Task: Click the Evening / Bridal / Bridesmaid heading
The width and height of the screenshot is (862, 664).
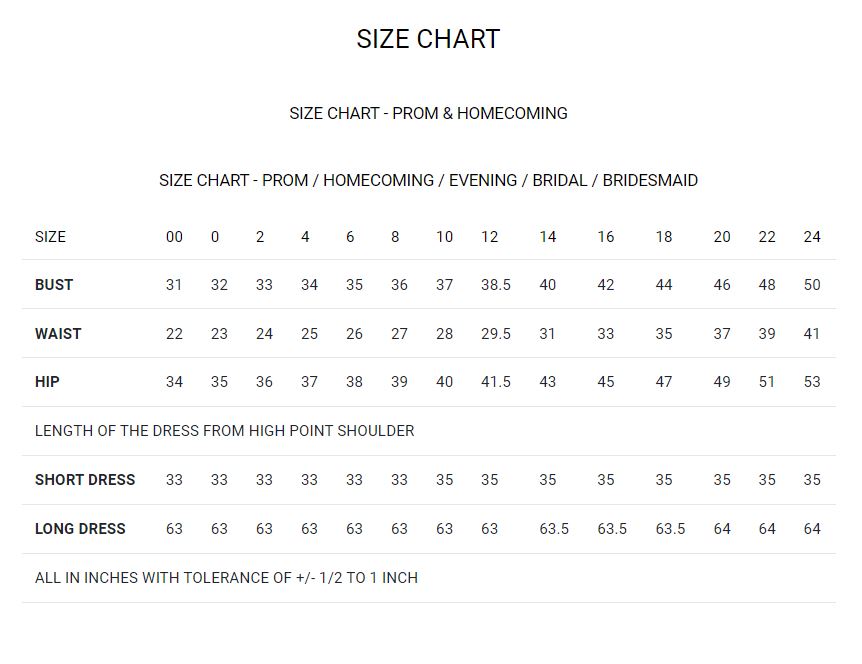Action: (428, 181)
